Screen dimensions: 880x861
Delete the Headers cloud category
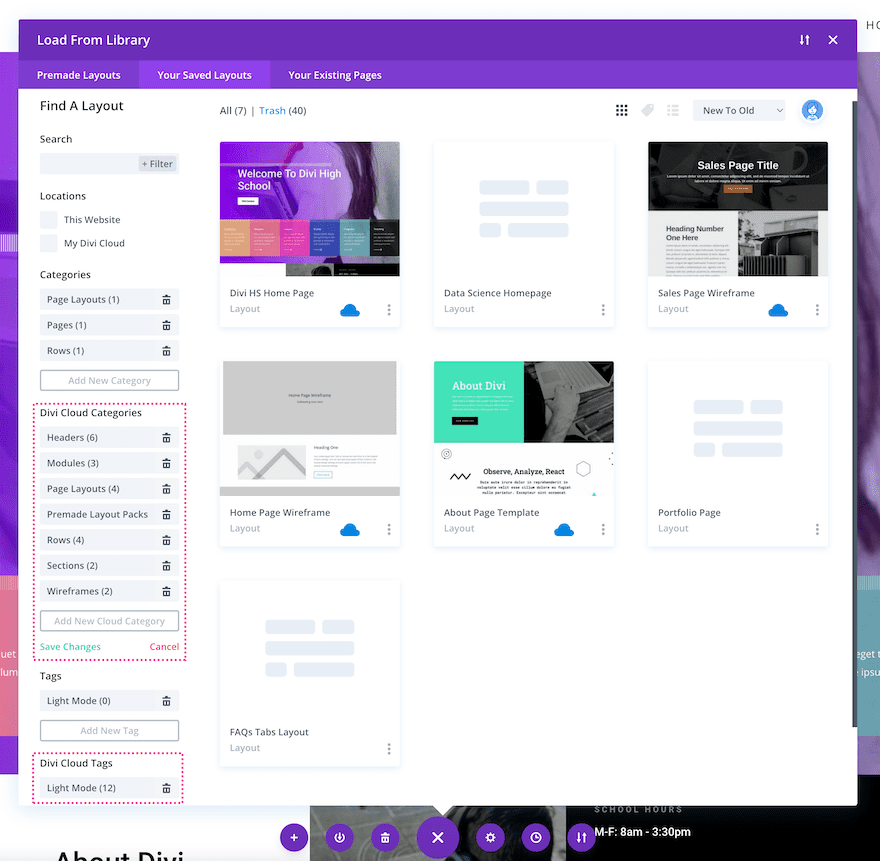click(166, 438)
